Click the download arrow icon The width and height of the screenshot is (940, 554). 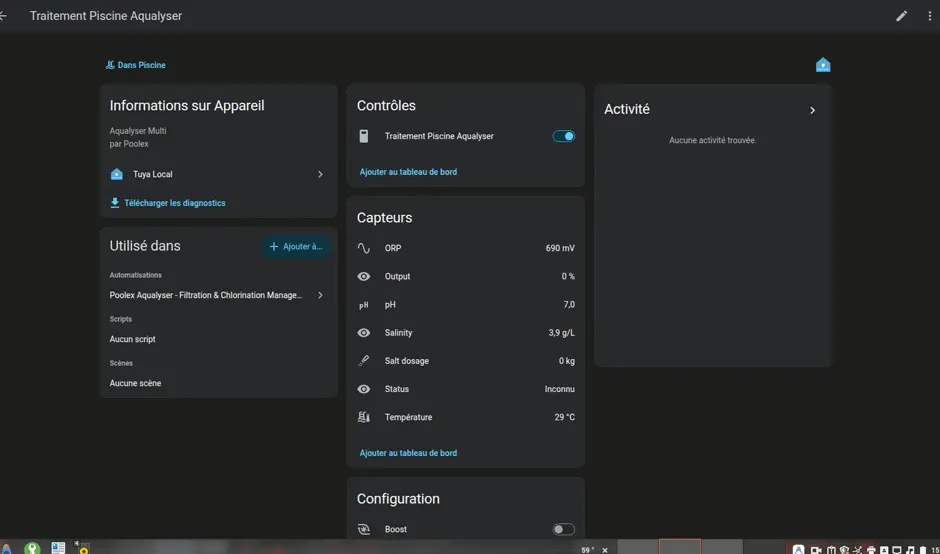115,203
